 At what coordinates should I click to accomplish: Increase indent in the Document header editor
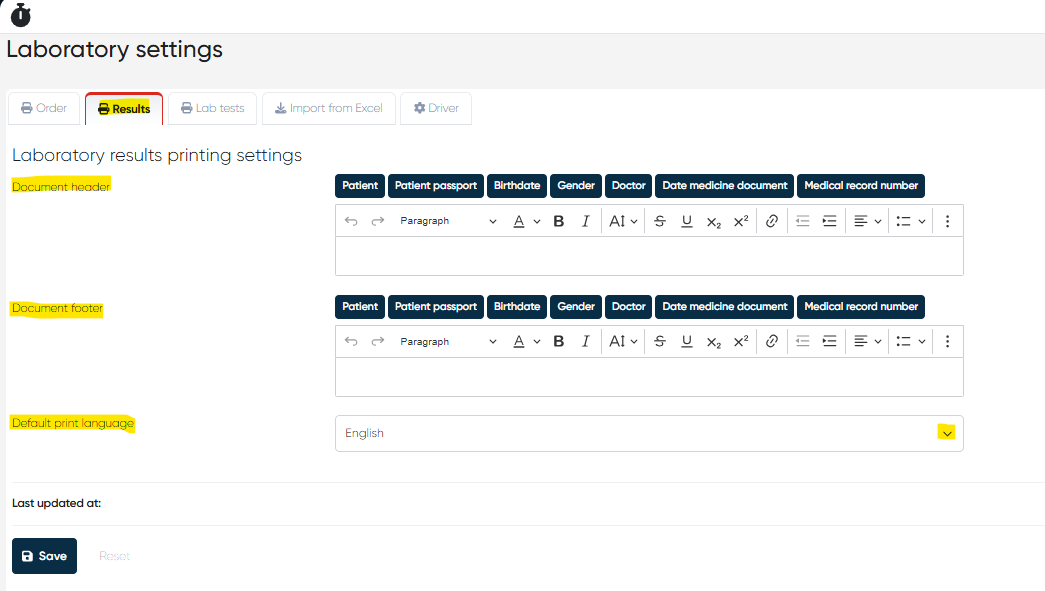829,221
